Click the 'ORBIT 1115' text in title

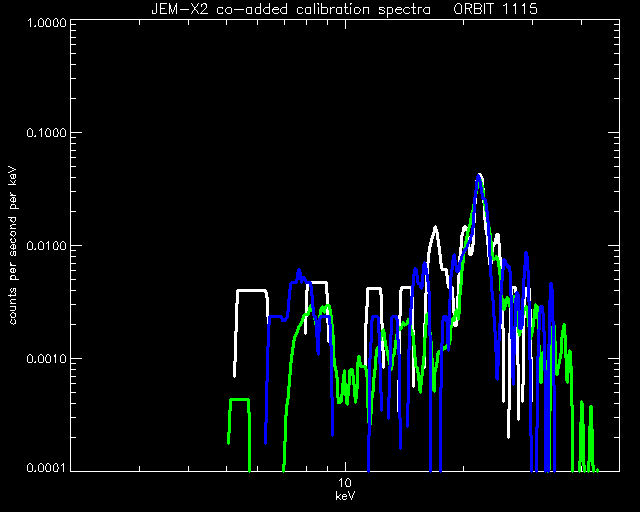coord(495,9)
